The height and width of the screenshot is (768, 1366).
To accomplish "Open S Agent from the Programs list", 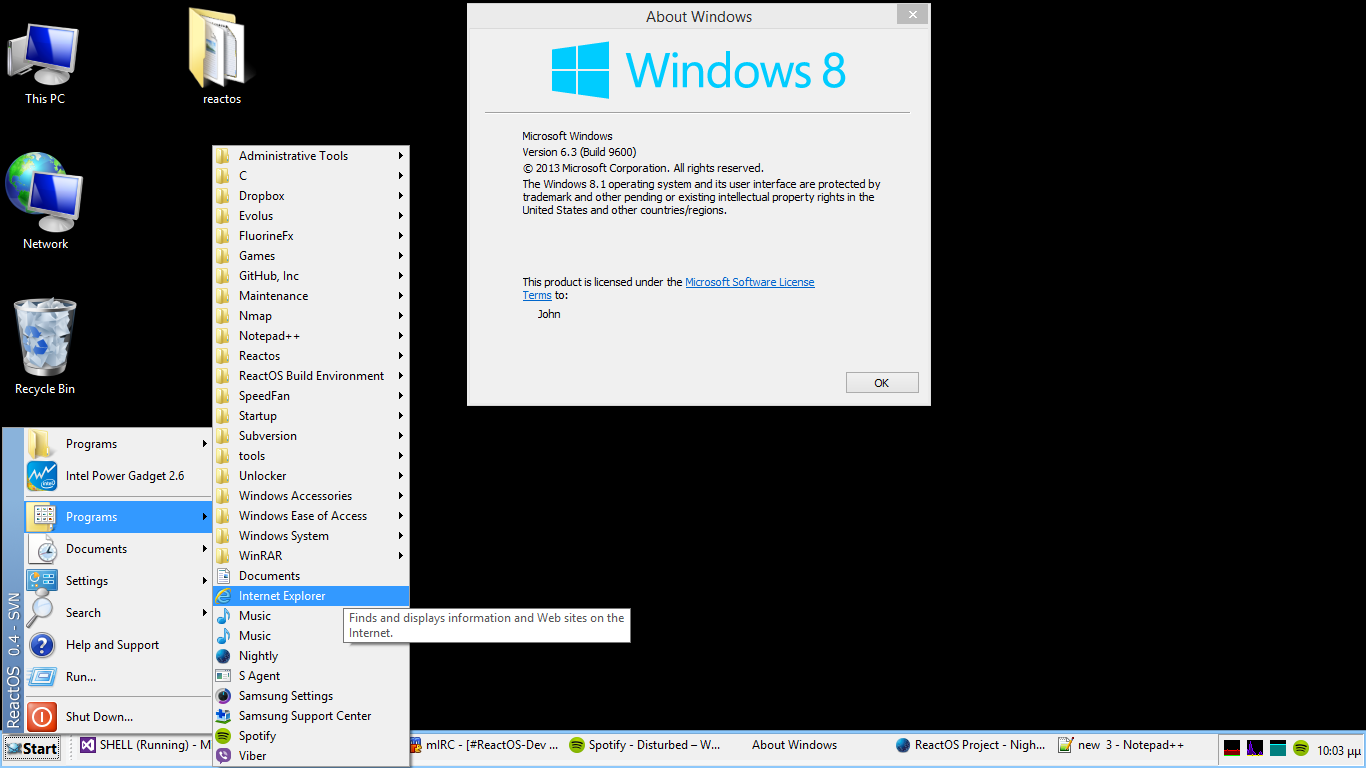I will 311,676.
